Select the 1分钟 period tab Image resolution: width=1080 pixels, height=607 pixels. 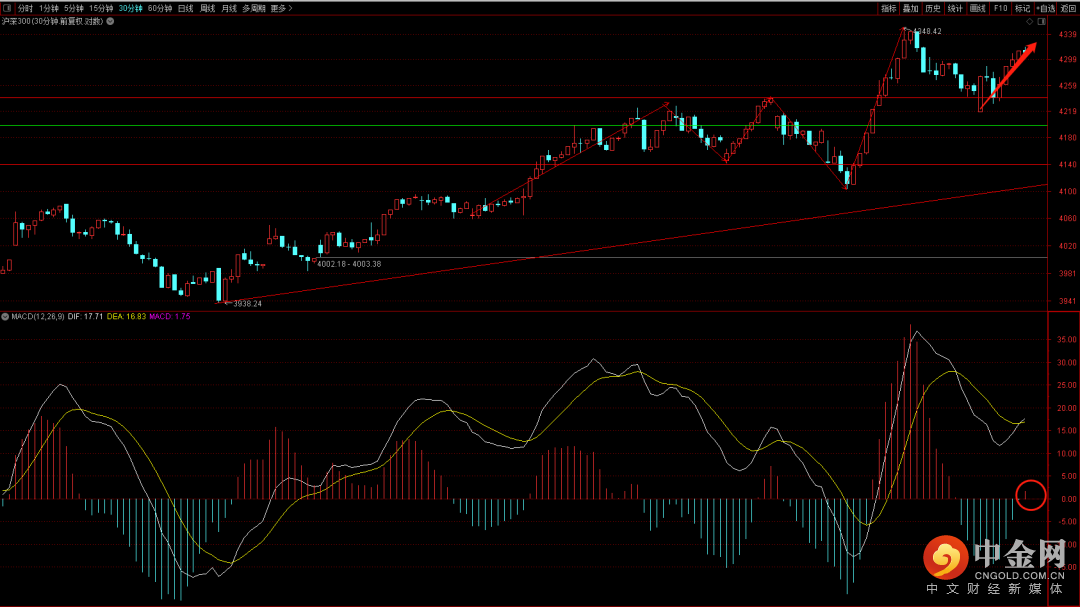(49, 8)
